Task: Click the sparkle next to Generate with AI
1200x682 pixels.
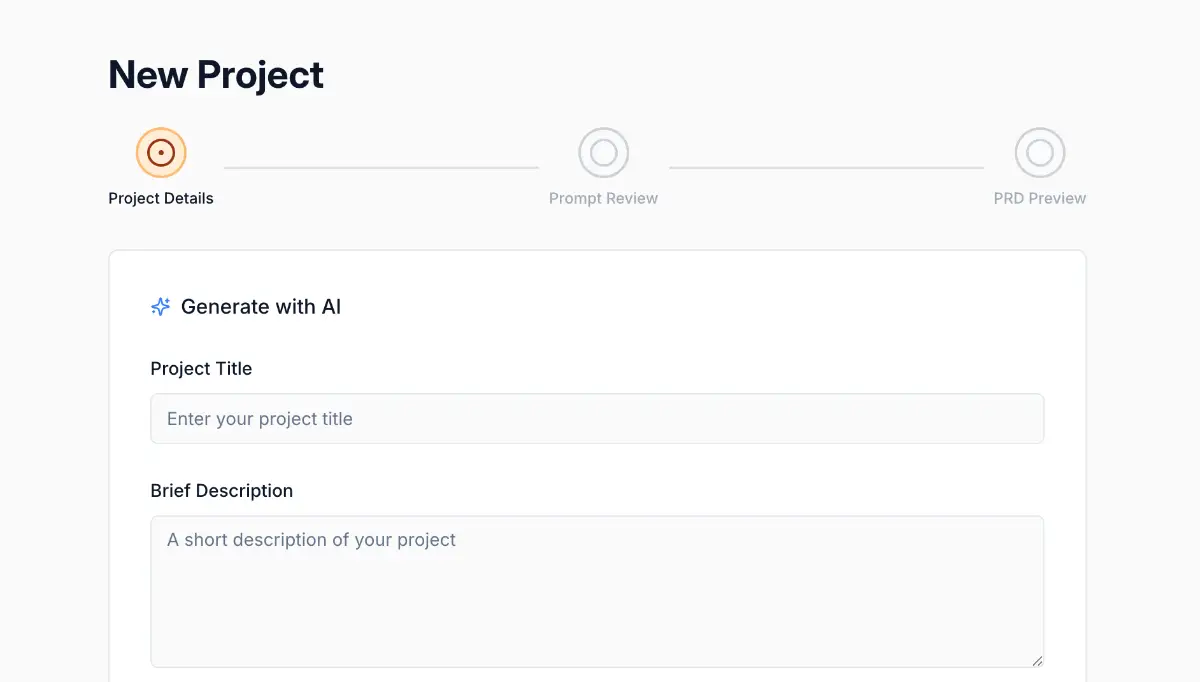Action: click(160, 306)
